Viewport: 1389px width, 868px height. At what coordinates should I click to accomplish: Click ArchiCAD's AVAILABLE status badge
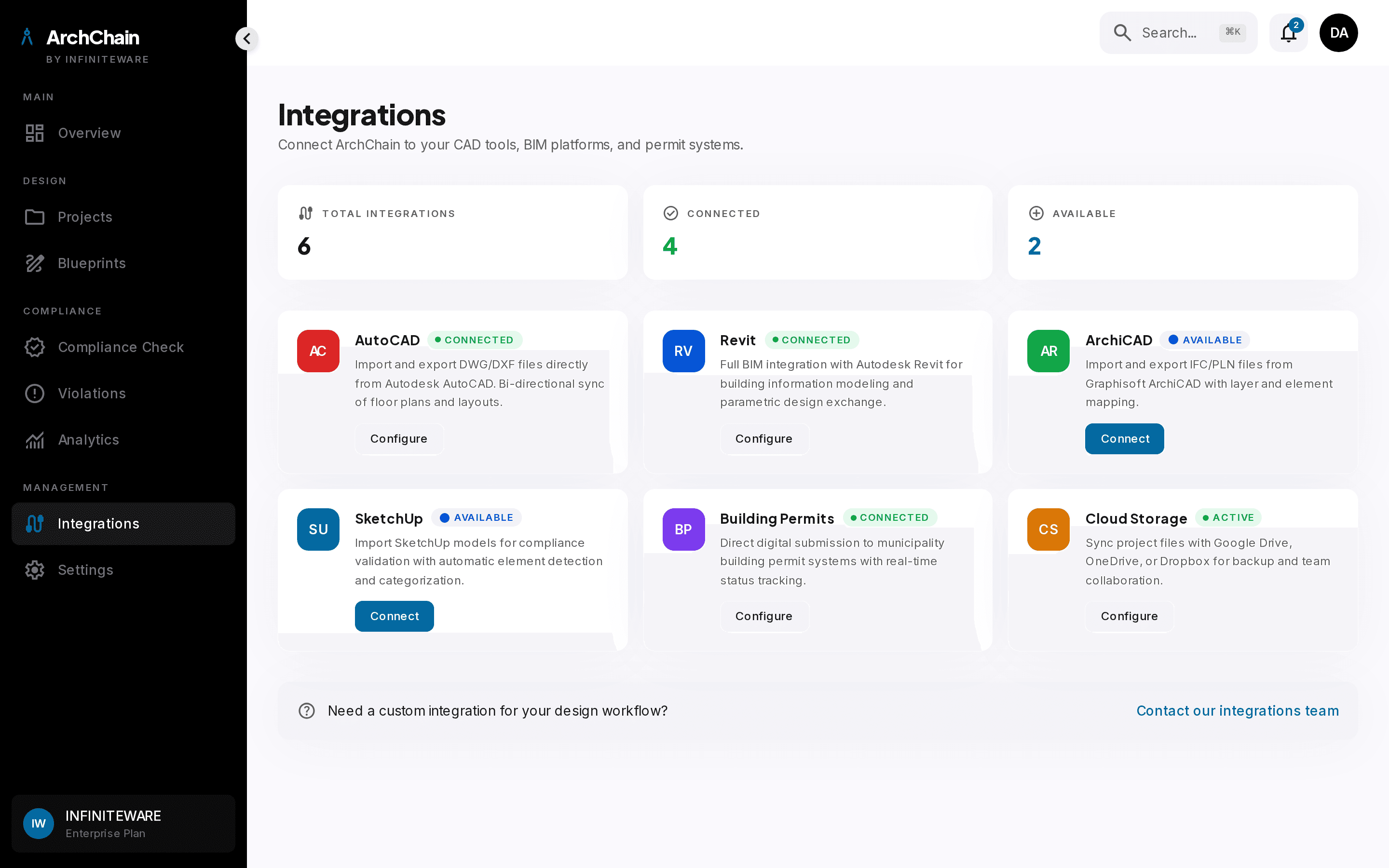pyautogui.click(x=1205, y=340)
